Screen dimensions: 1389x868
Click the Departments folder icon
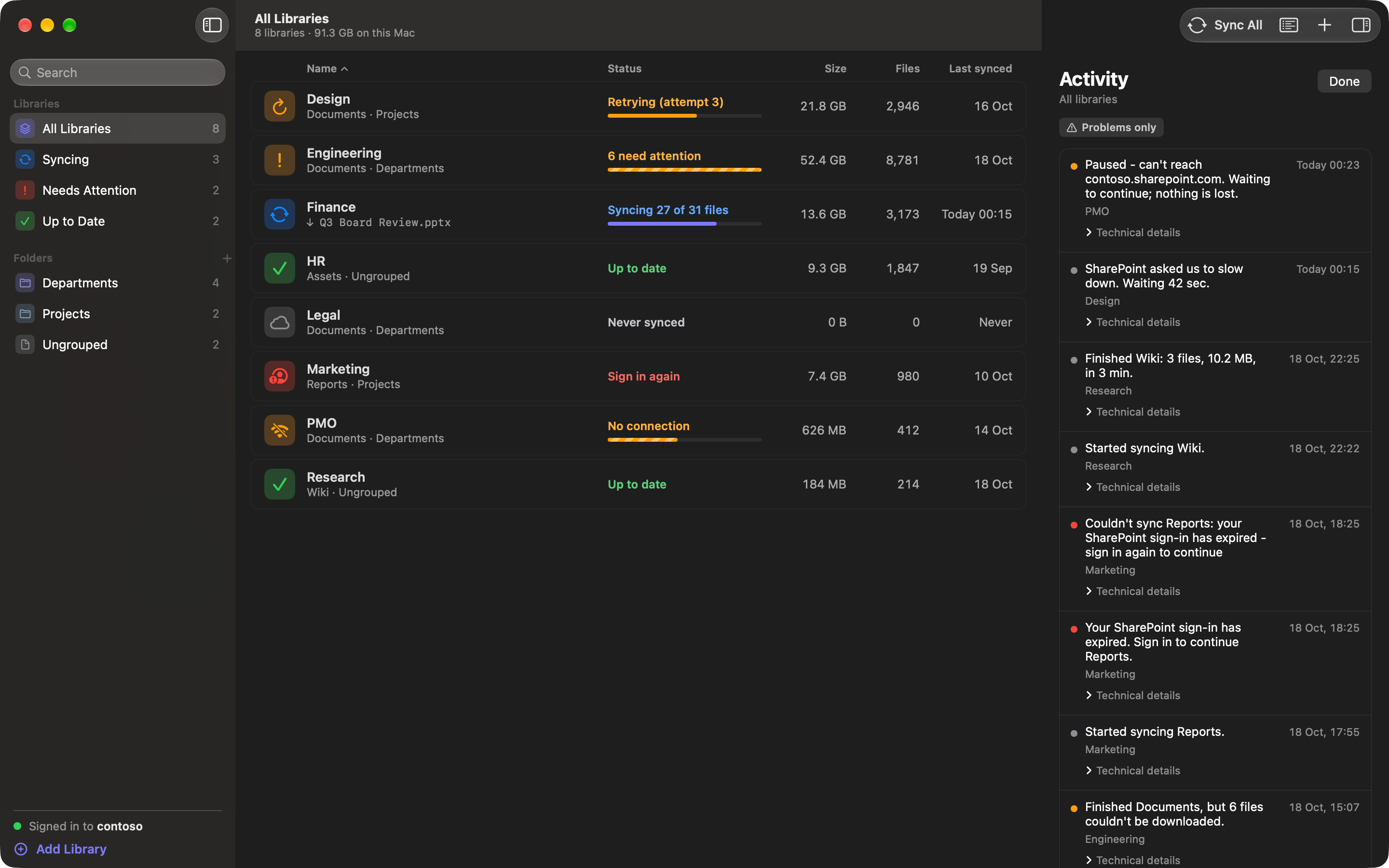pos(25,283)
